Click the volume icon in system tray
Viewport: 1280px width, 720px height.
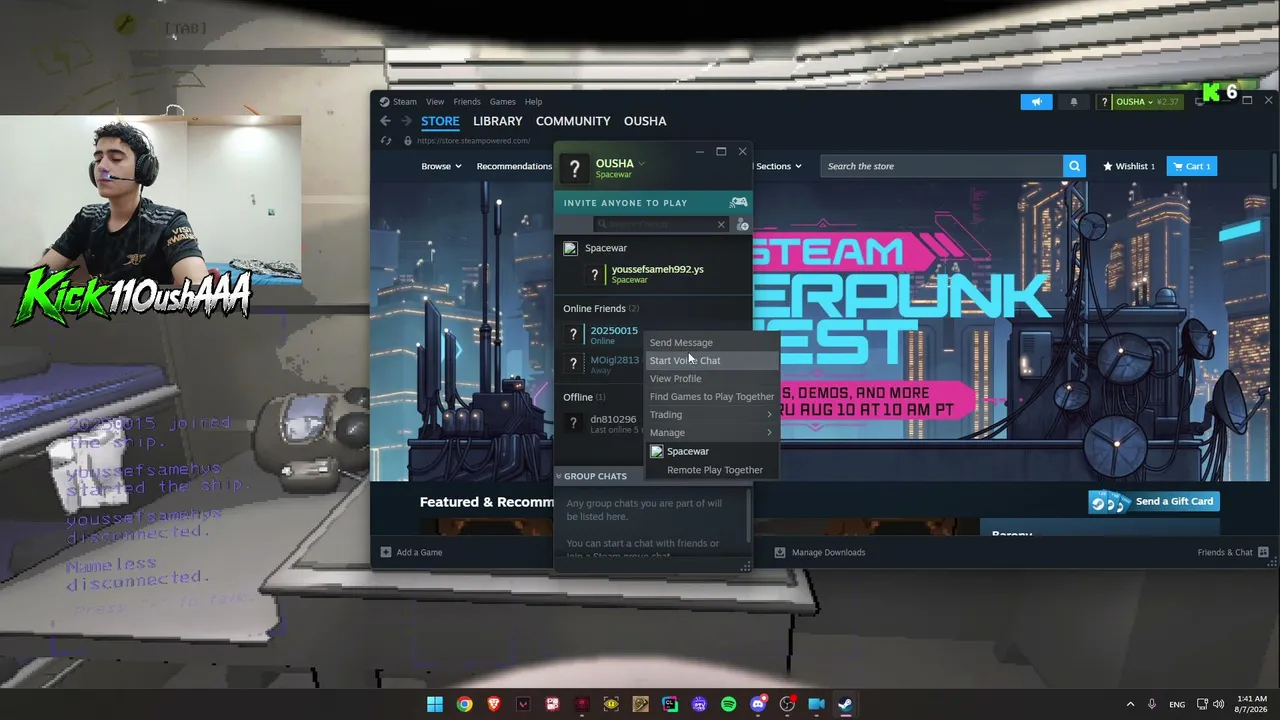tap(1218, 704)
